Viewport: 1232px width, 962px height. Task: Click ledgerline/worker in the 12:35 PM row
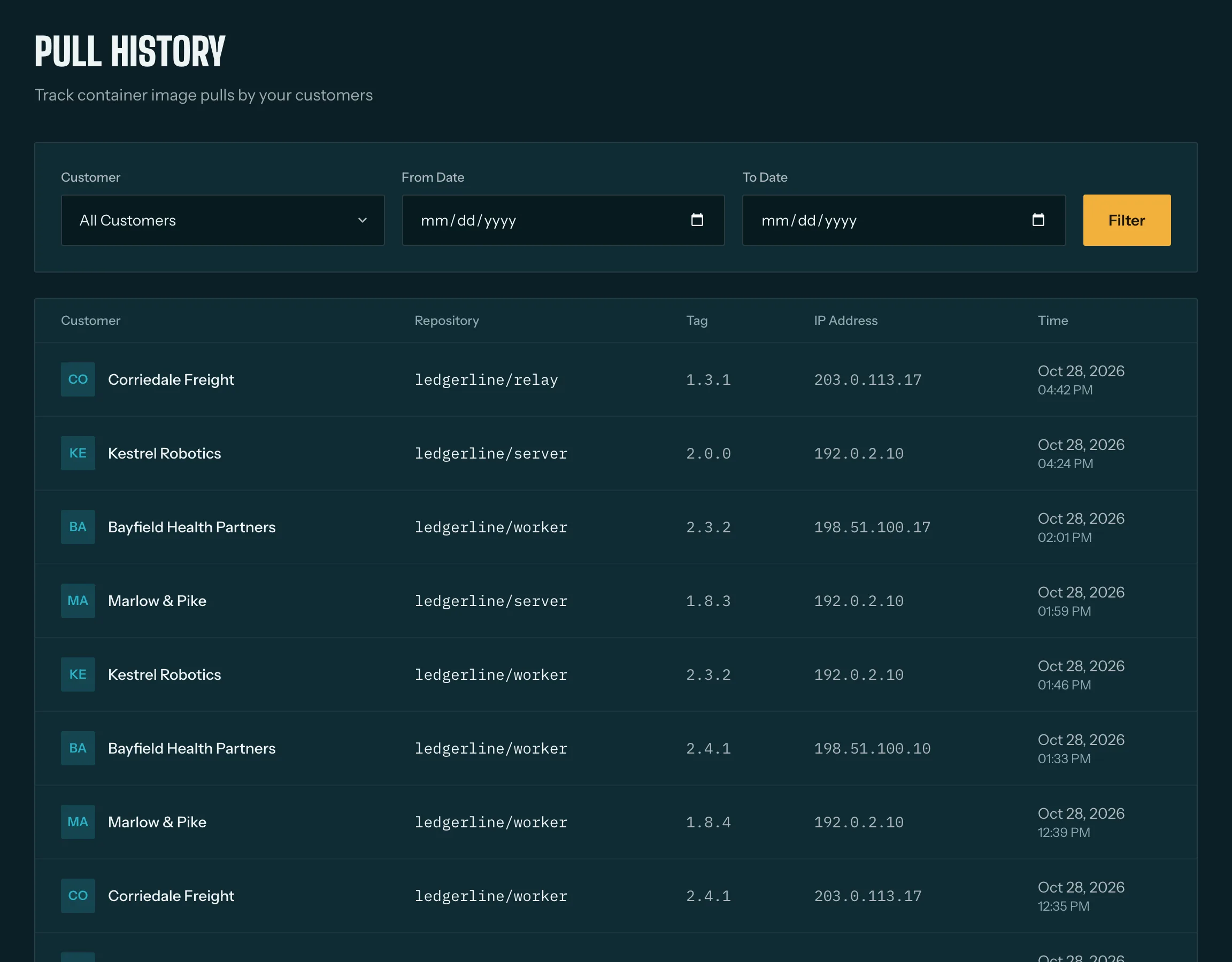click(x=491, y=896)
